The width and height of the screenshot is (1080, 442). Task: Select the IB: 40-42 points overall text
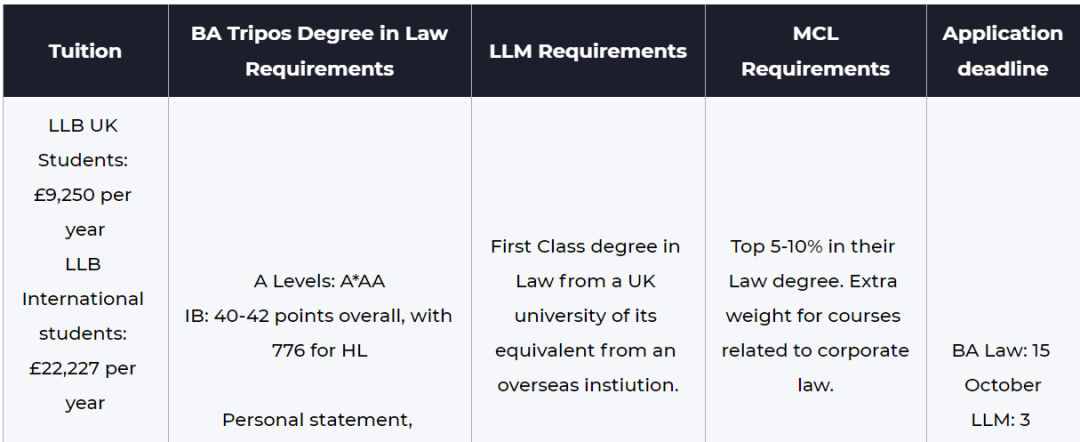(x=319, y=316)
